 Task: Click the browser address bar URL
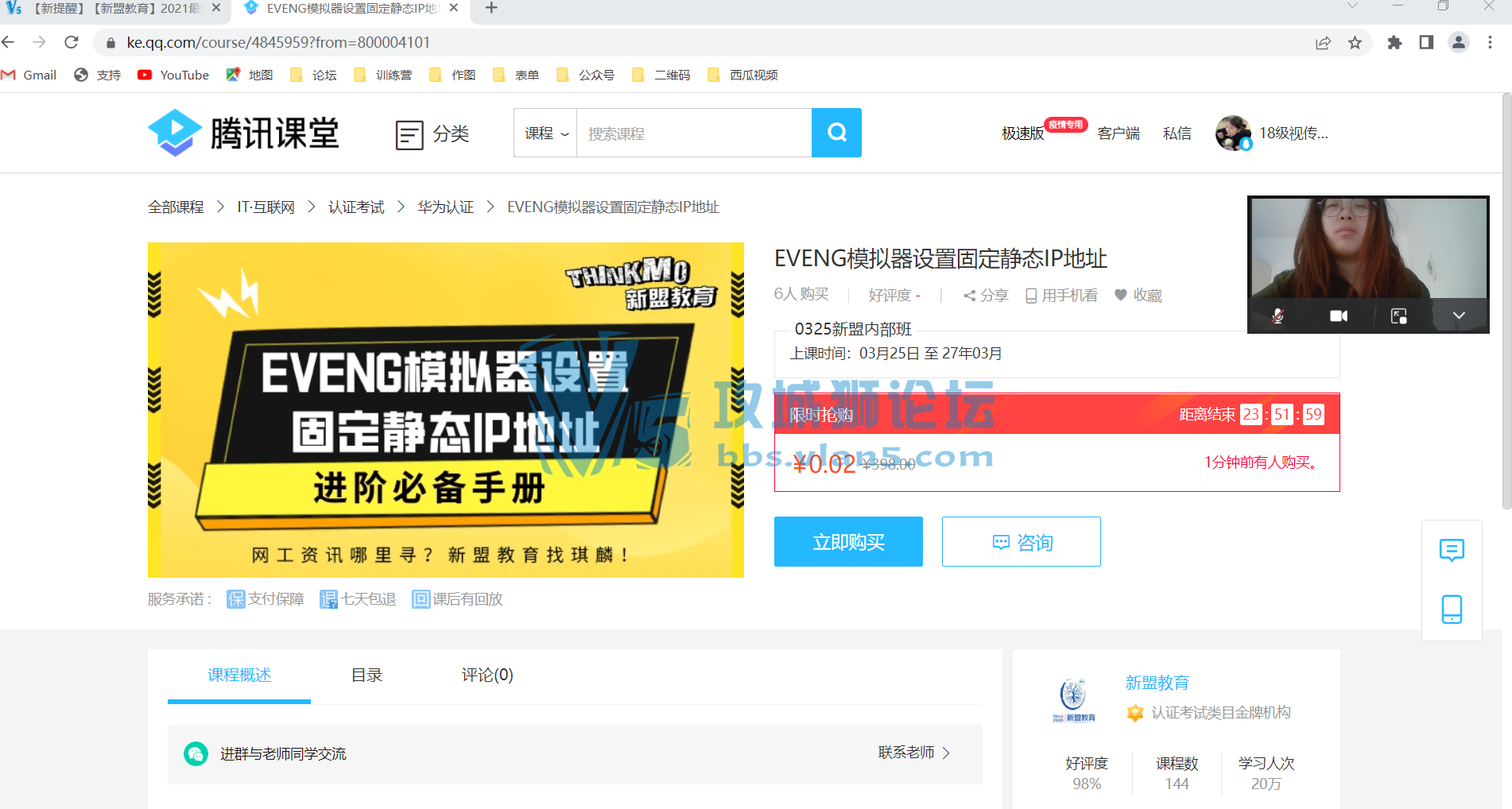(278, 42)
